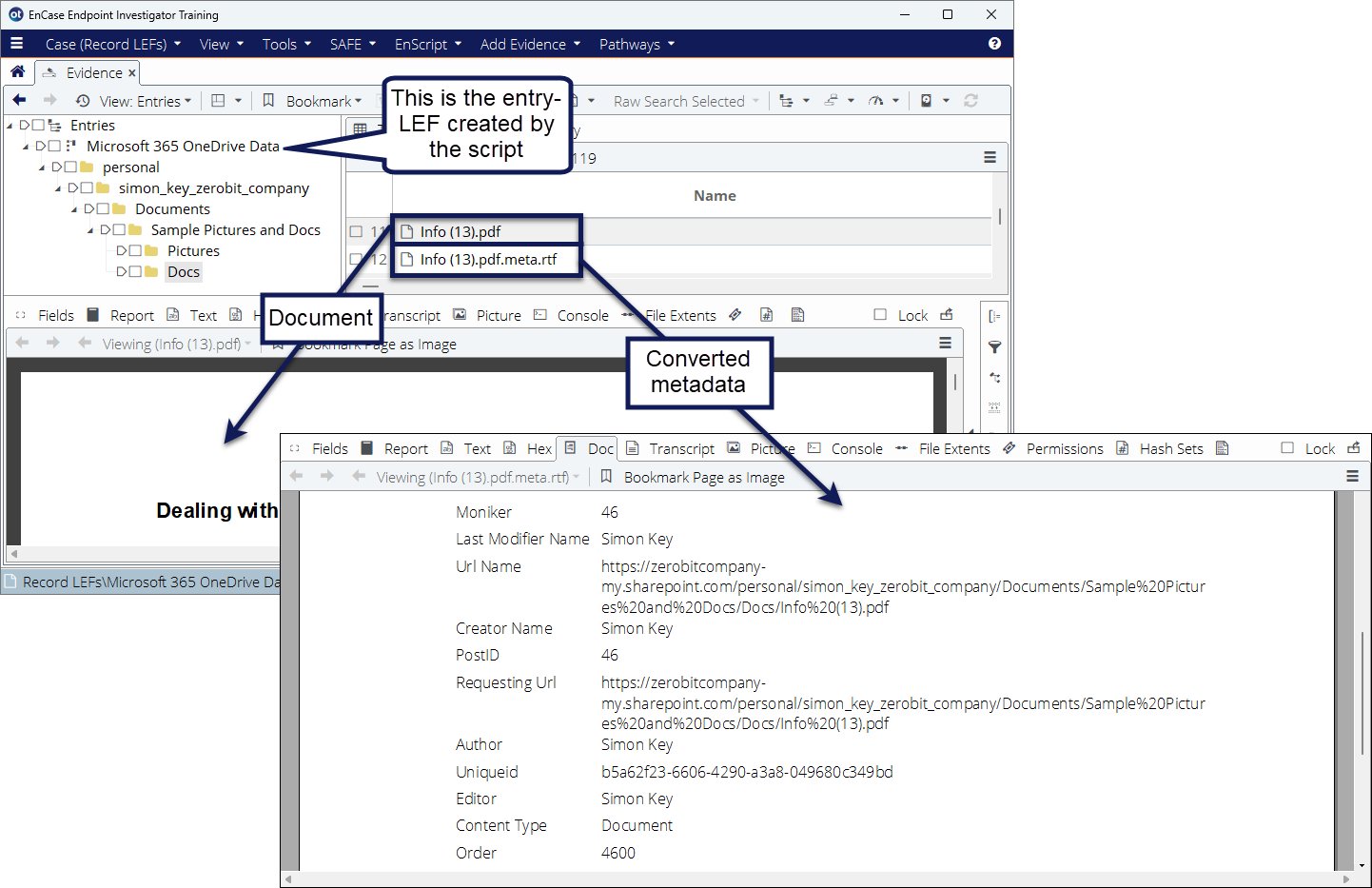Screen dimensions: 1372x888
Task: Open the Add Evidence menu
Action: pos(530,44)
